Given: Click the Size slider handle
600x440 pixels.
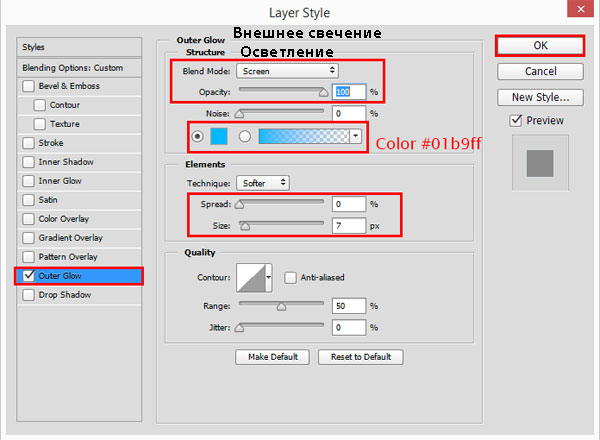Looking at the screenshot, I should [x=245, y=226].
